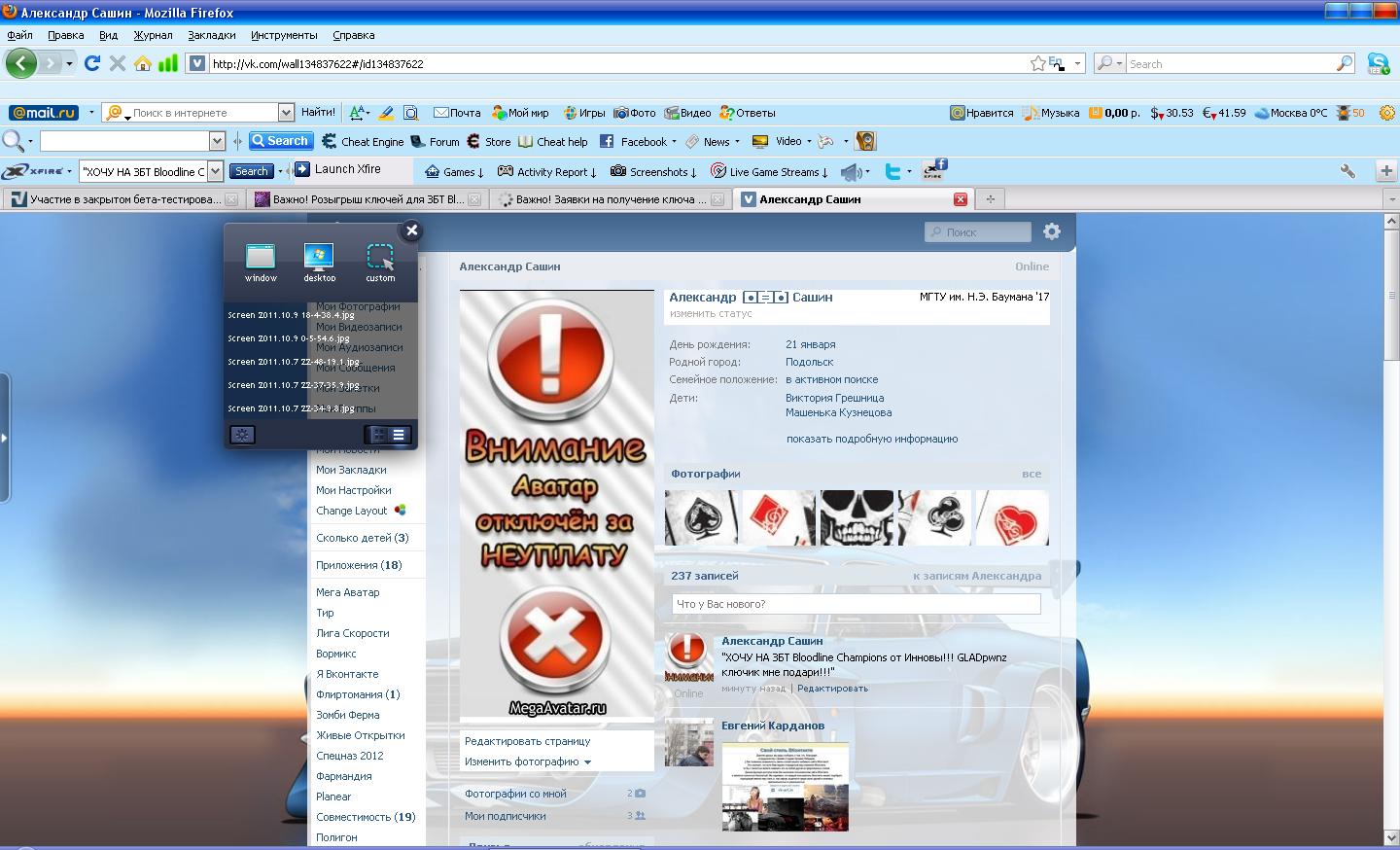Expand the 'Изменить фотографию' dropdown
Image resolution: width=1400 pixels, height=850 pixels.
coord(587,762)
